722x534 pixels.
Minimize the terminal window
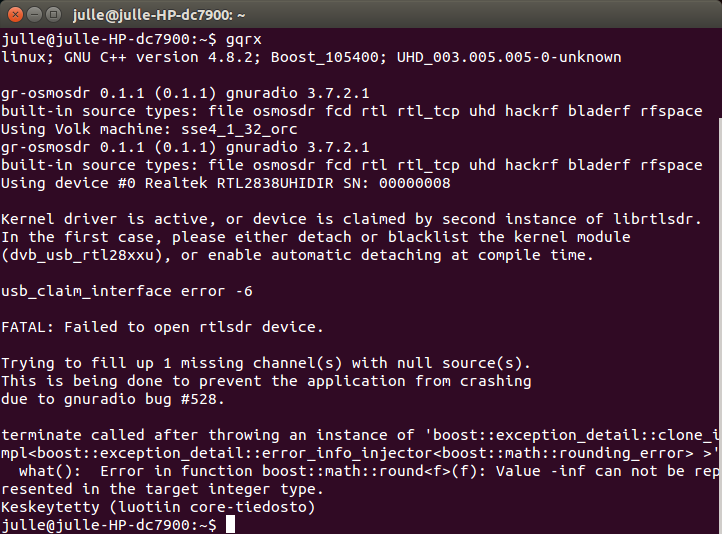pyautogui.click(x=35, y=15)
